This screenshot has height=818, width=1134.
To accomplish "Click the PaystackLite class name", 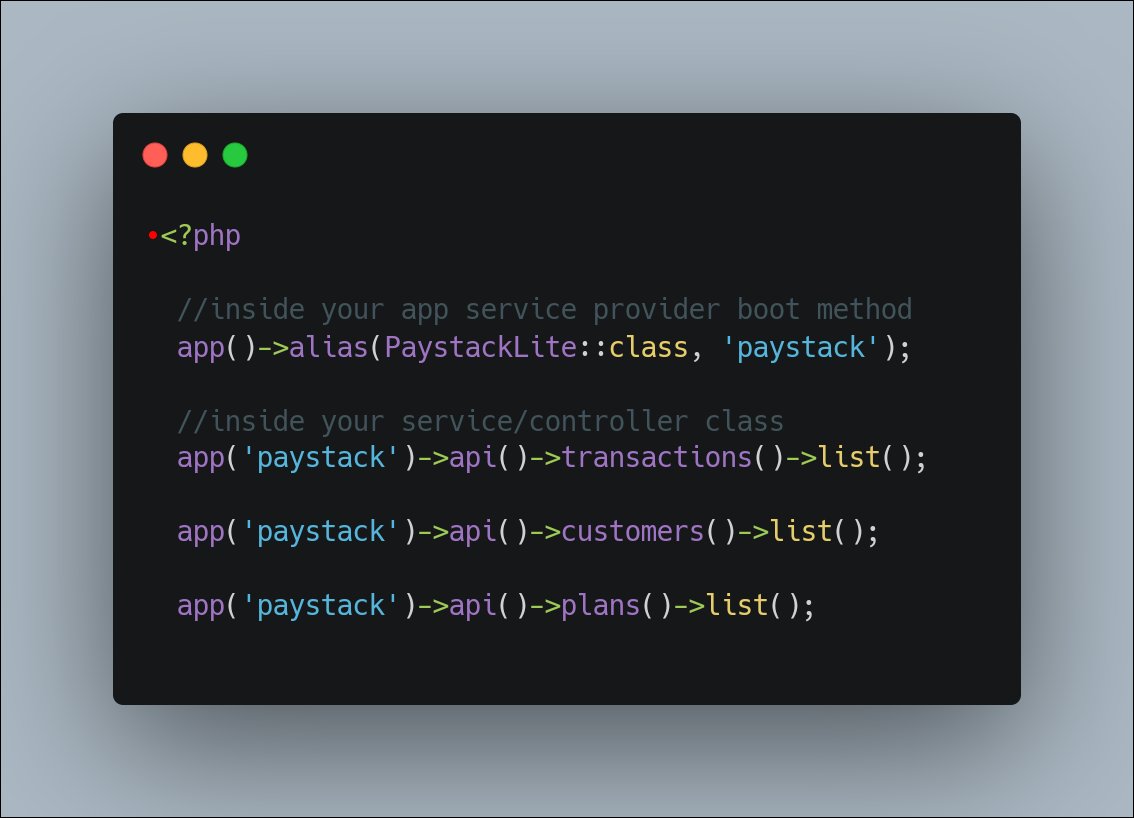I will pyautogui.click(x=480, y=347).
